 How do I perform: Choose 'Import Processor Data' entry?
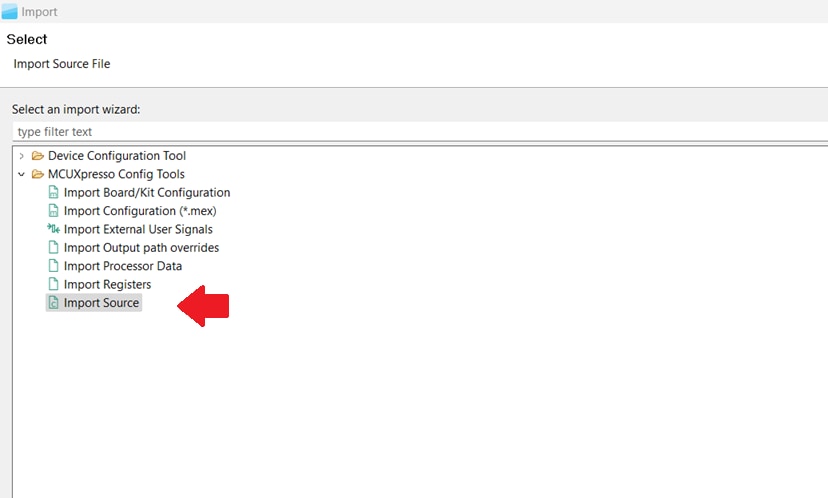pos(123,266)
